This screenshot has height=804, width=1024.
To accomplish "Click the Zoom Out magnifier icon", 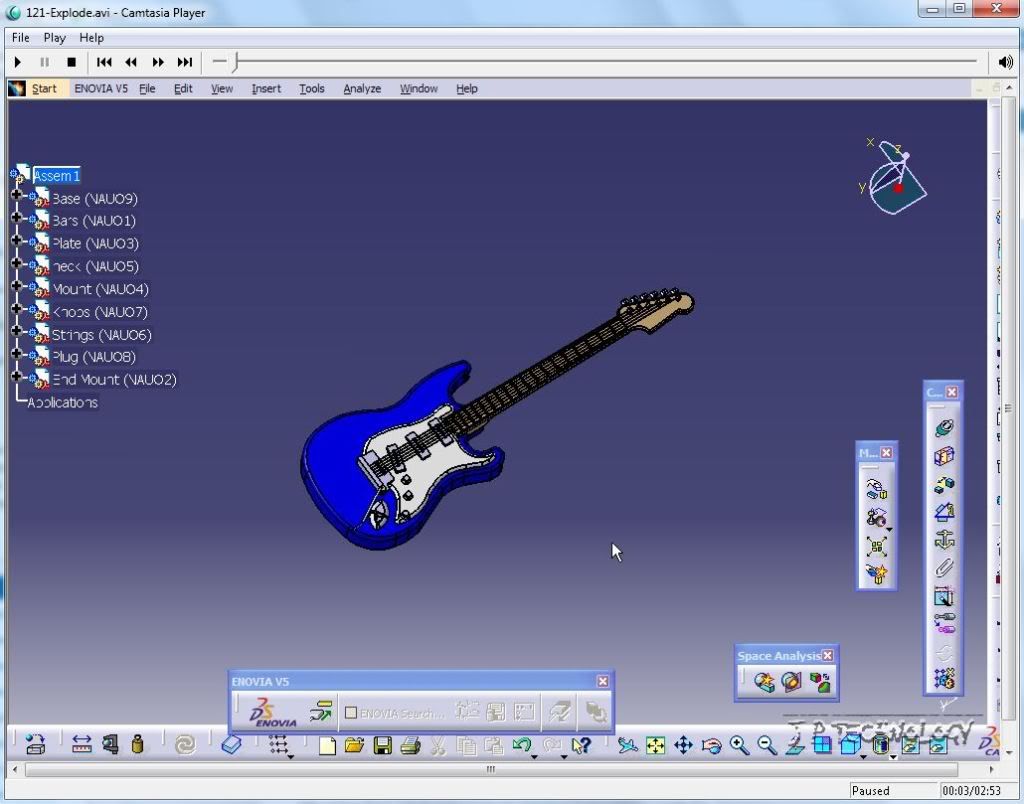I will point(767,745).
